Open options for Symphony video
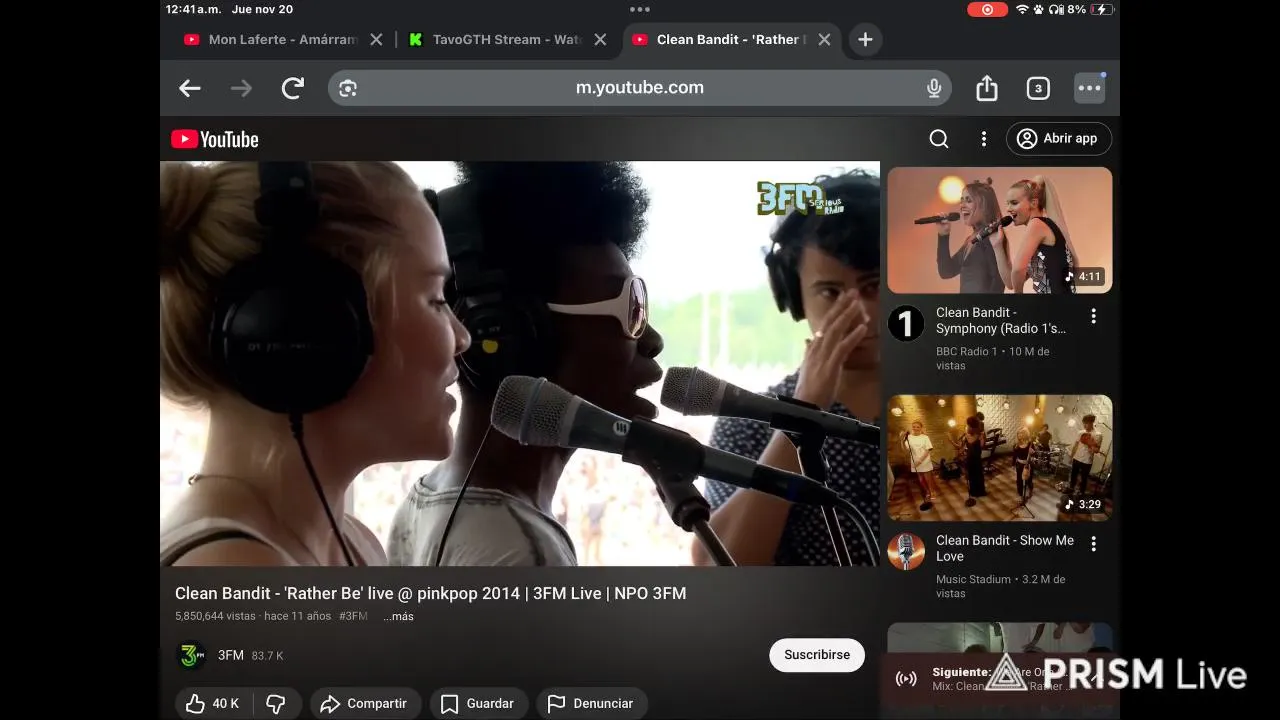Viewport: 1280px width, 720px height. (x=1093, y=316)
